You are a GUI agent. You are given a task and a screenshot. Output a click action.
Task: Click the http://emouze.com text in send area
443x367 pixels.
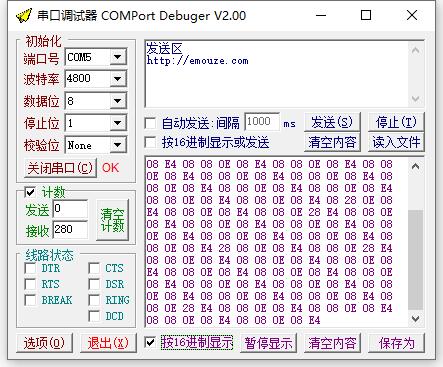click(197, 61)
